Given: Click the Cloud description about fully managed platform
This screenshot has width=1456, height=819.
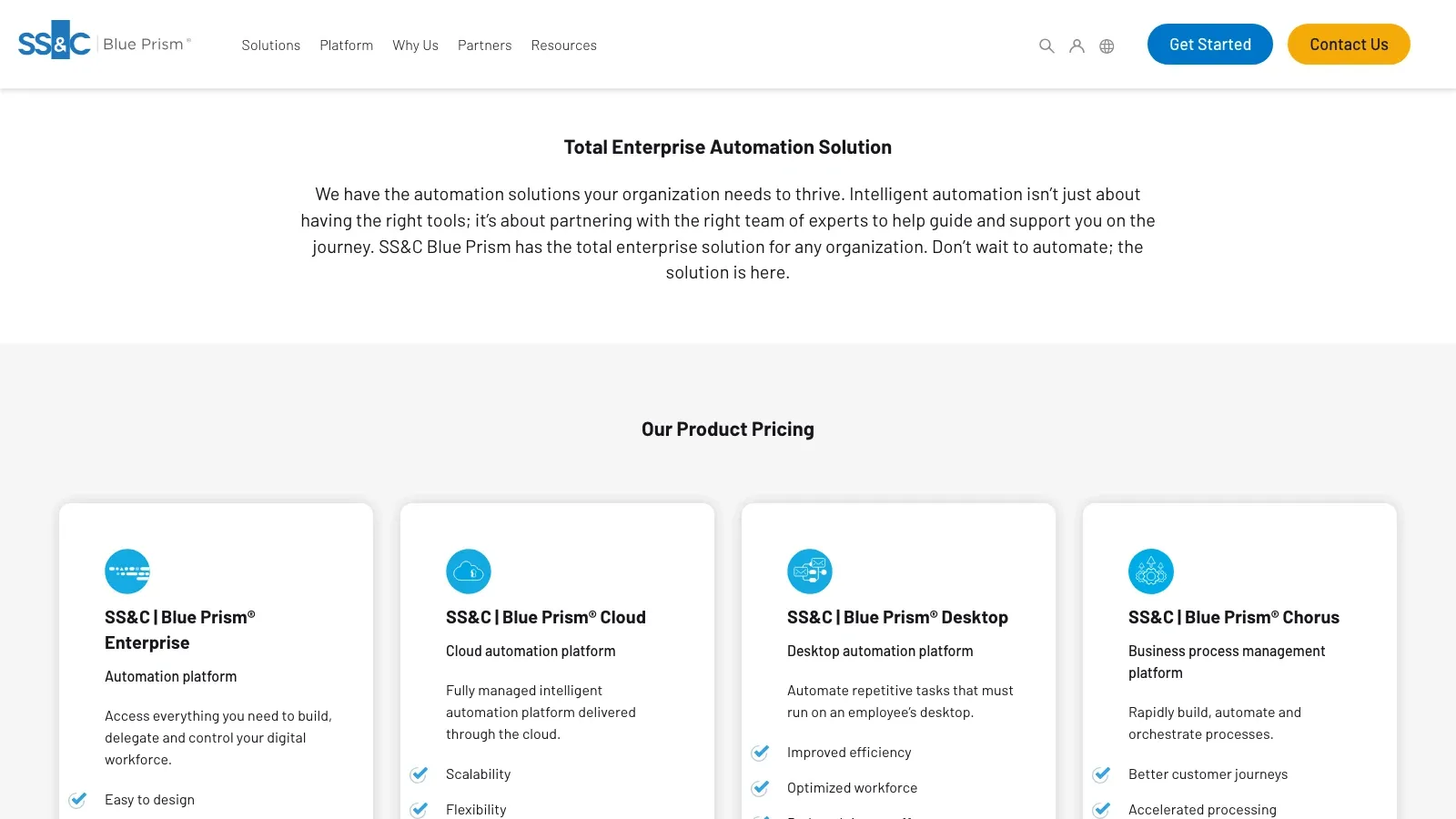Looking at the screenshot, I should [541, 713].
